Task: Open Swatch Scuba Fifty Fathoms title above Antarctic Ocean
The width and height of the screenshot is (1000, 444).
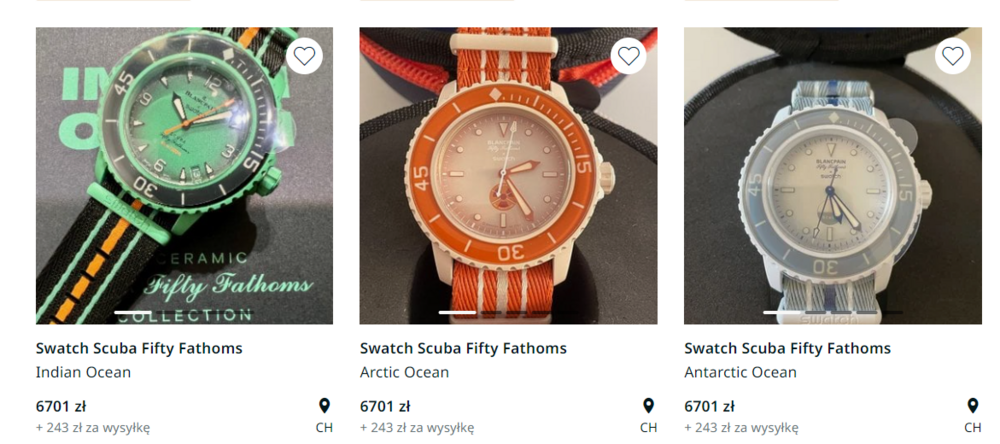Action: (787, 348)
